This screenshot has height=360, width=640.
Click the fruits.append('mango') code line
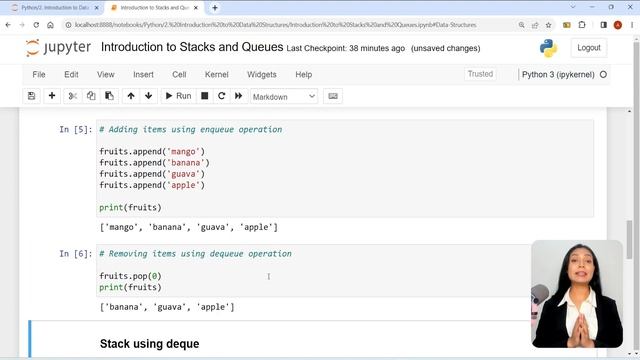[152, 151]
